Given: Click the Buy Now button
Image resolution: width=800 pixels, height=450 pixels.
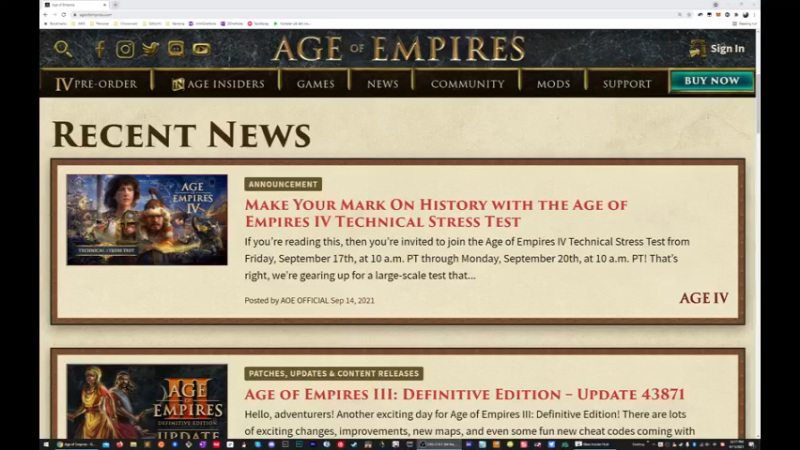Looking at the screenshot, I should click(x=712, y=81).
